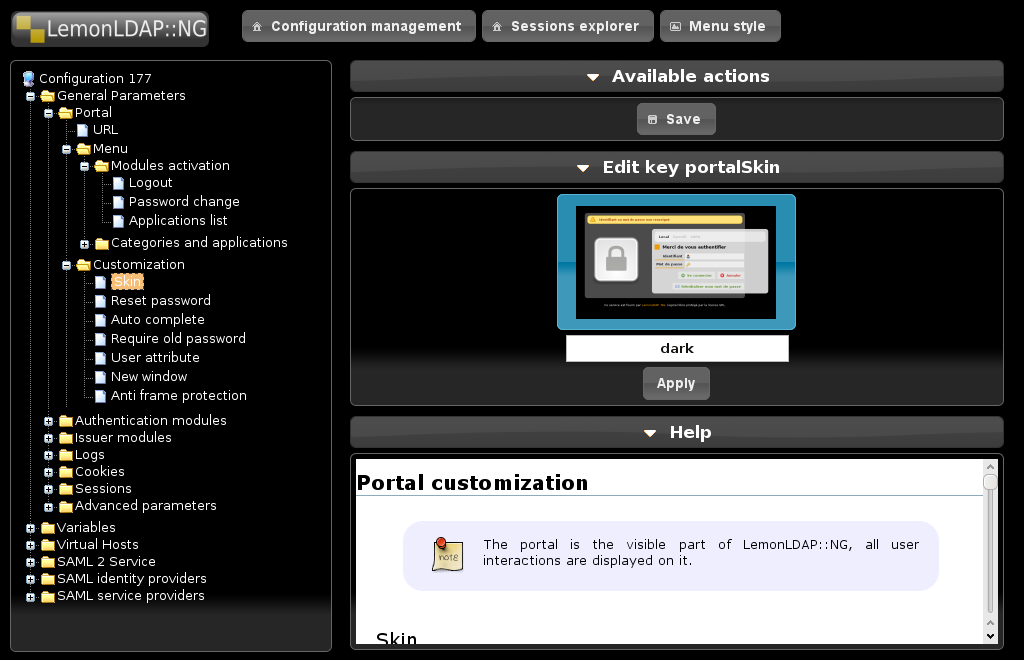Click the Portal folder icon
Screen dimensions: 1024x660
point(65,113)
